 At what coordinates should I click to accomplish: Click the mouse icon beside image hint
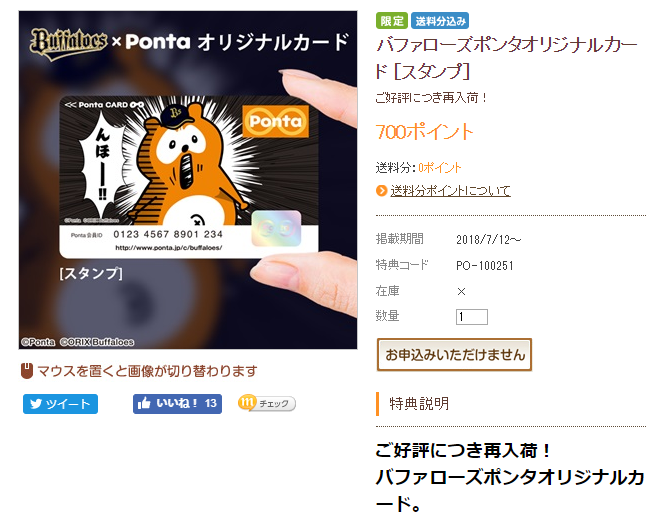click(27, 371)
